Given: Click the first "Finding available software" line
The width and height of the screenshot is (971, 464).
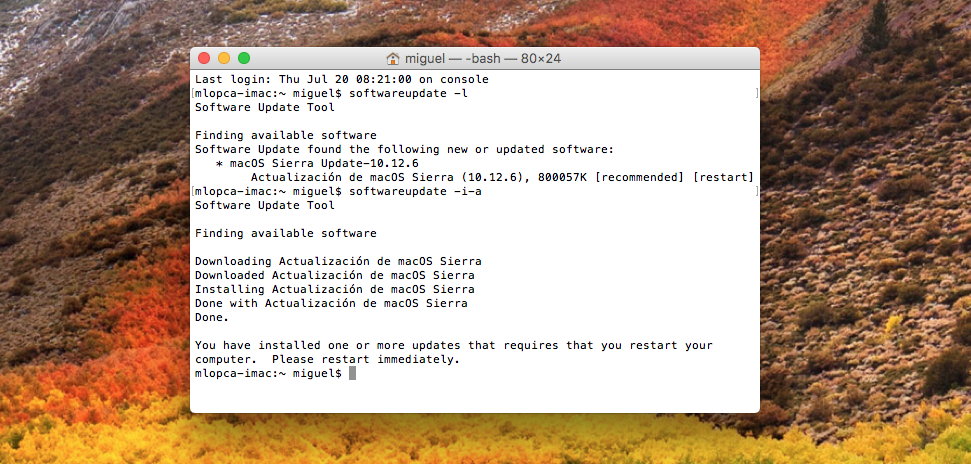Looking at the screenshot, I should (285, 135).
